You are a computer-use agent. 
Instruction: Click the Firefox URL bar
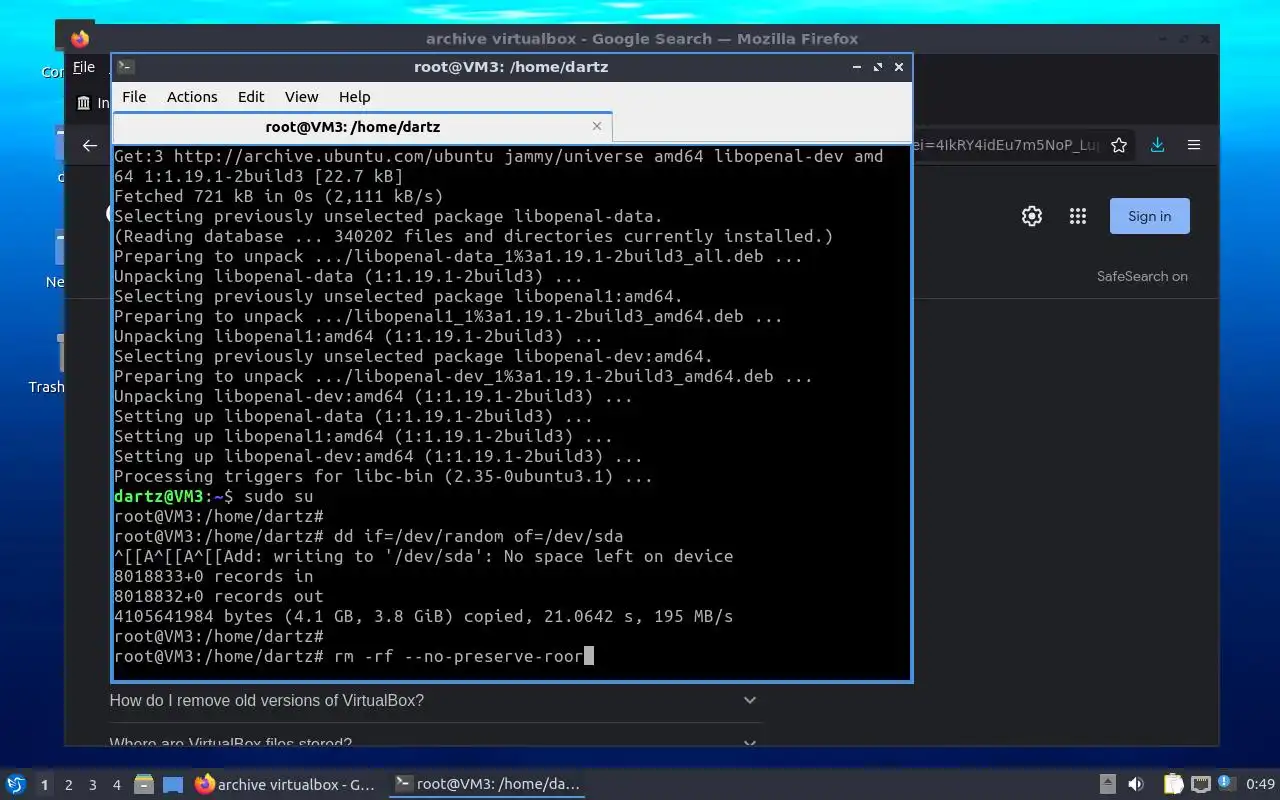click(1006, 145)
